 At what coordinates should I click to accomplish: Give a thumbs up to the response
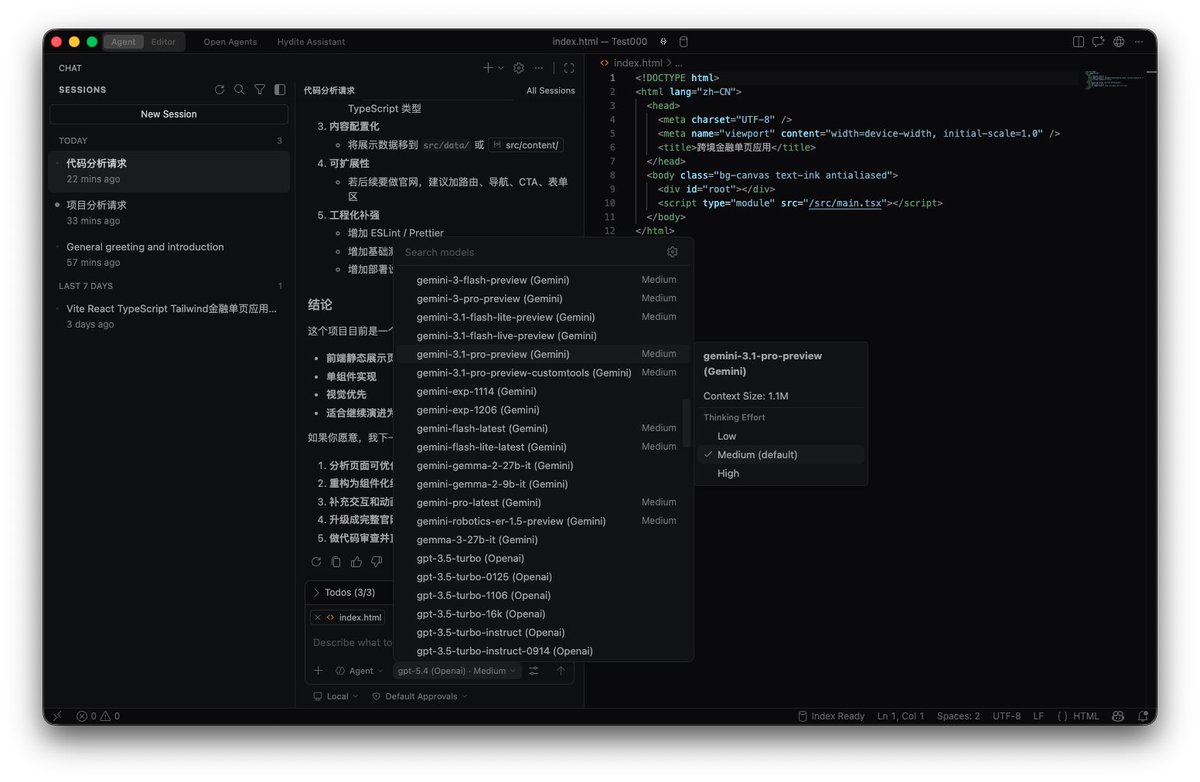click(x=356, y=562)
